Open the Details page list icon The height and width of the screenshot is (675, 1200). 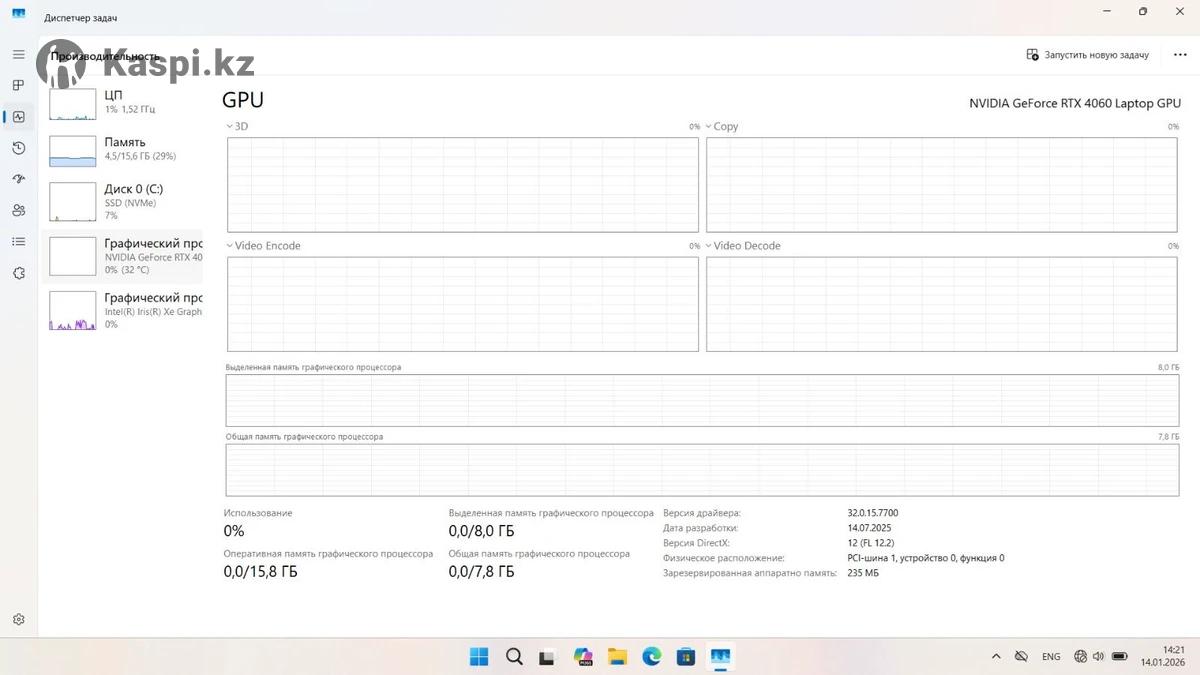pyautogui.click(x=18, y=241)
